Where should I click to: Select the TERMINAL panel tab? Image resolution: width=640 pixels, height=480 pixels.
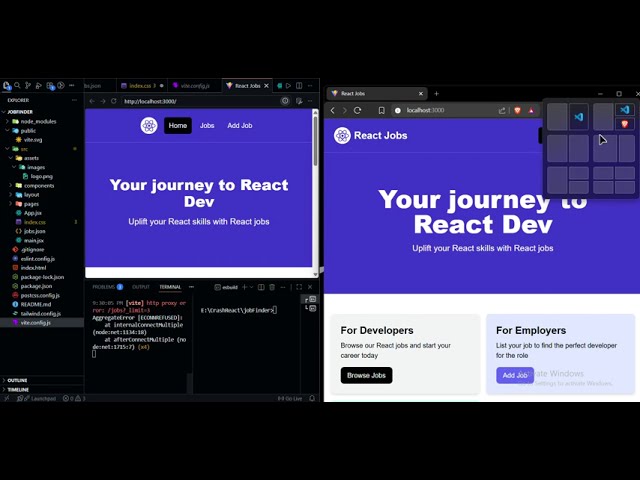coord(170,287)
